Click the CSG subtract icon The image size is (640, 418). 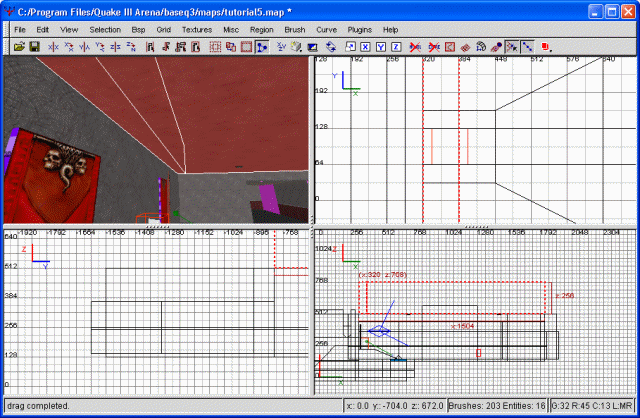[215, 47]
